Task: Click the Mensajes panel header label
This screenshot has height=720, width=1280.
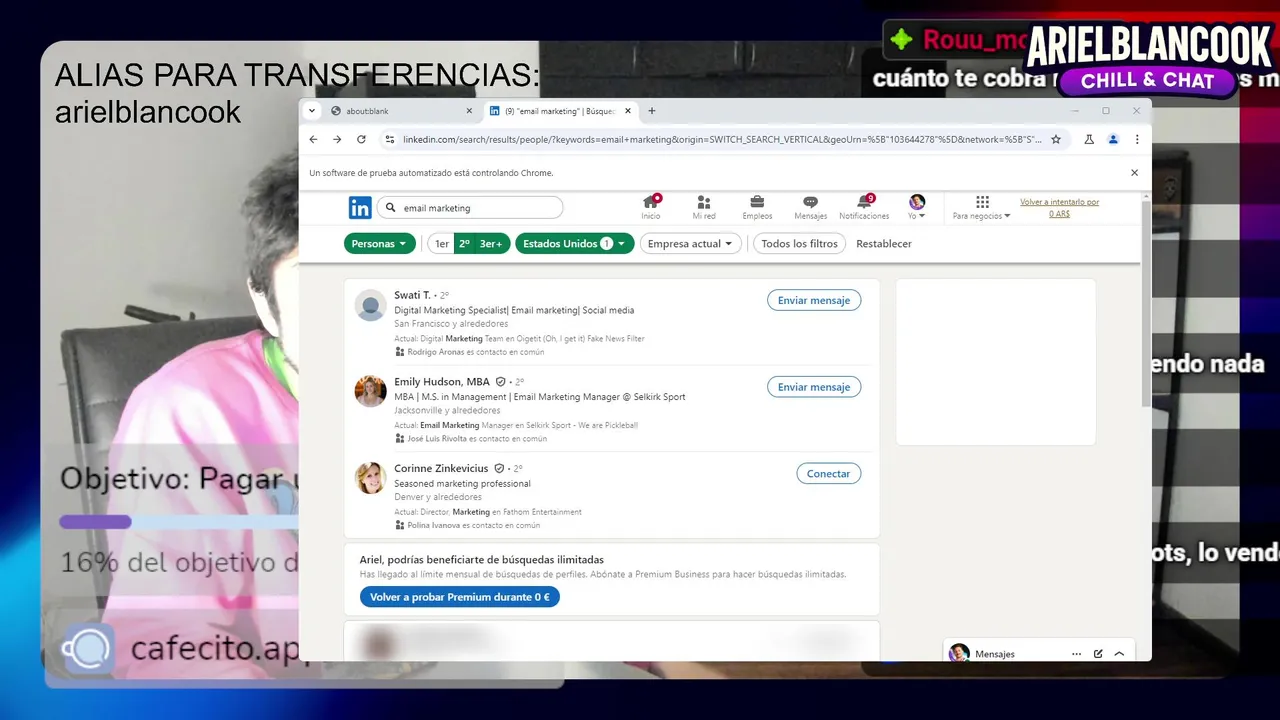Action: (995, 654)
